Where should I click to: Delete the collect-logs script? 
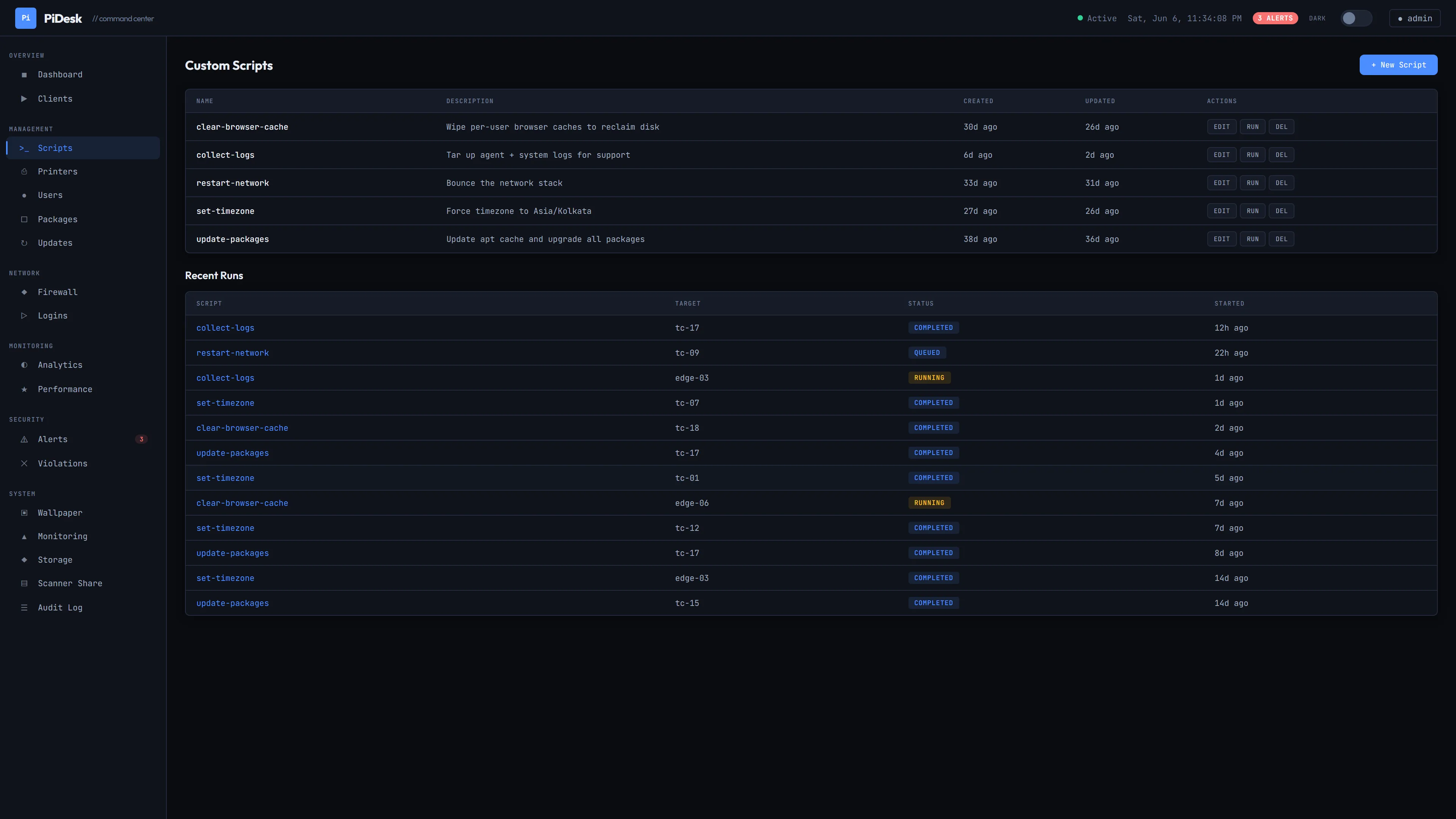(x=1281, y=155)
